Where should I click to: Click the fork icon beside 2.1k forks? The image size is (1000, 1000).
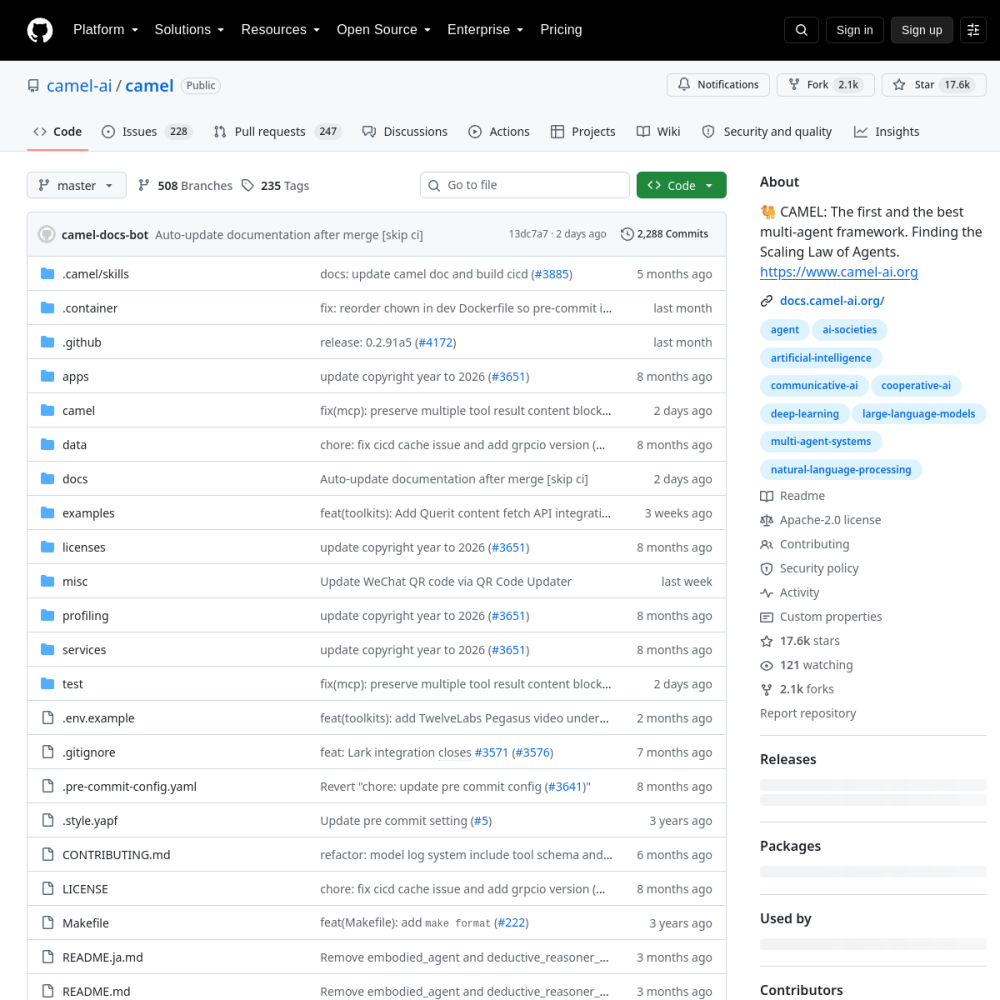(767, 689)
